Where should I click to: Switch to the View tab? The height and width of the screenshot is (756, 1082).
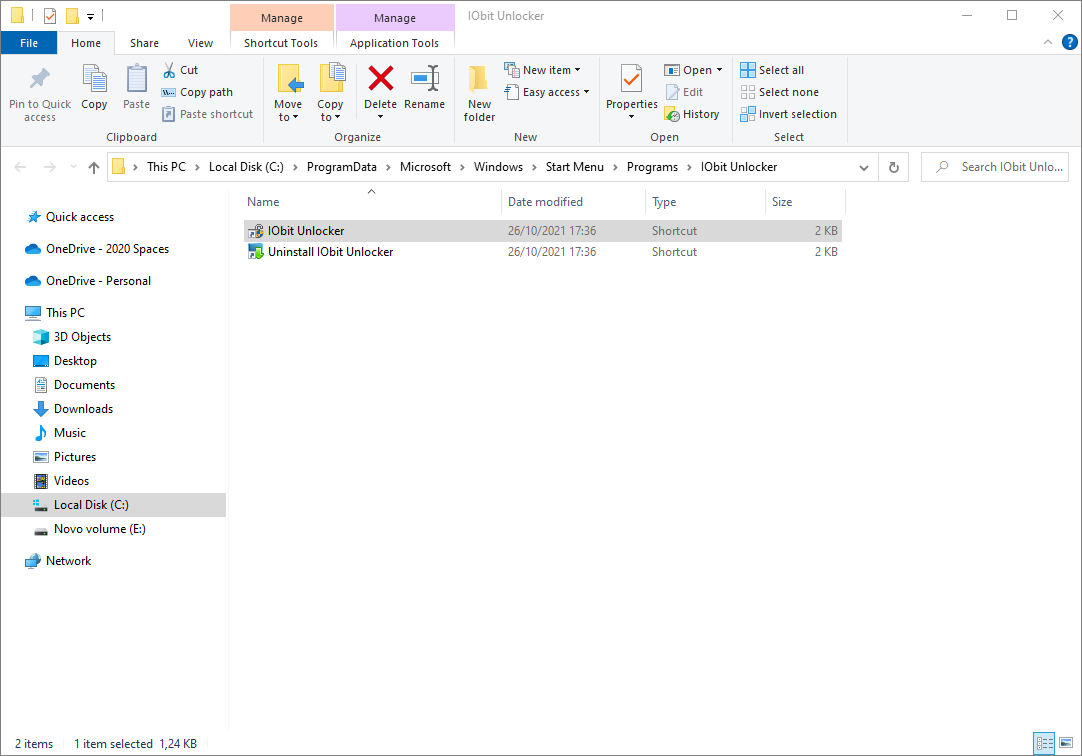click(200, 43)
